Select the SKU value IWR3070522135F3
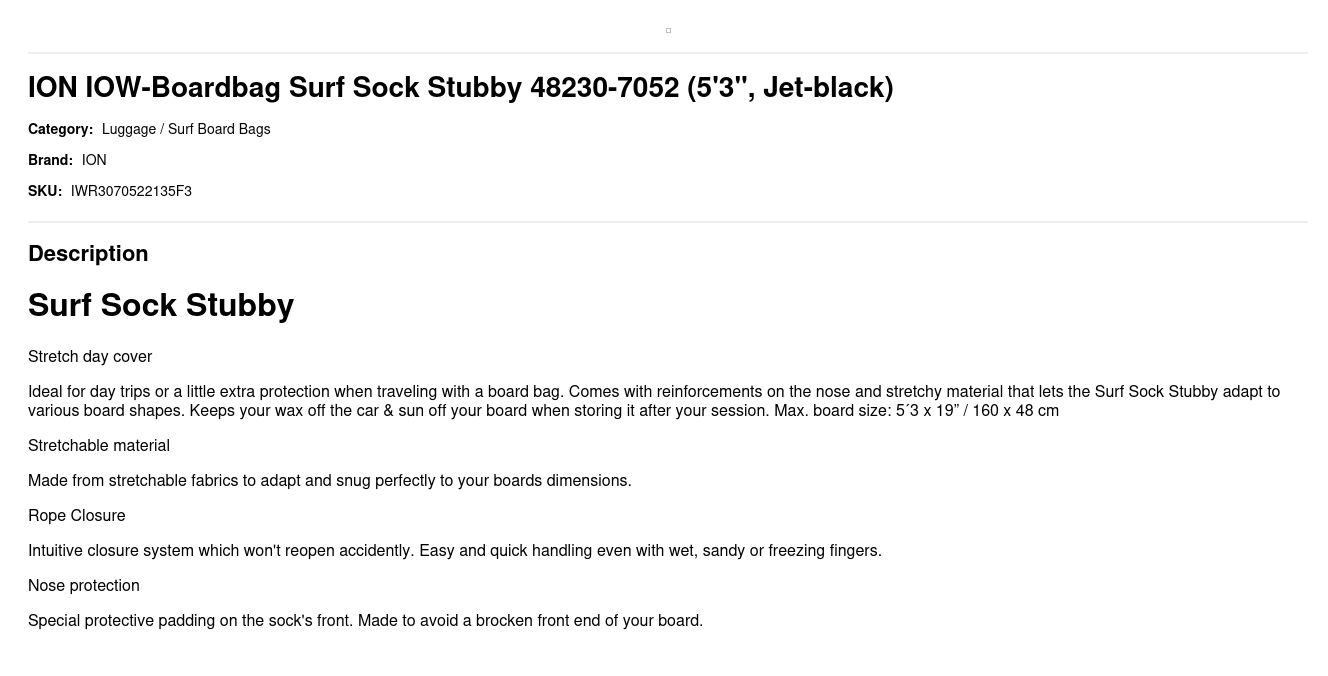Image resolution: width=1328 pixels, height=676 pixels. coord(131,191)
